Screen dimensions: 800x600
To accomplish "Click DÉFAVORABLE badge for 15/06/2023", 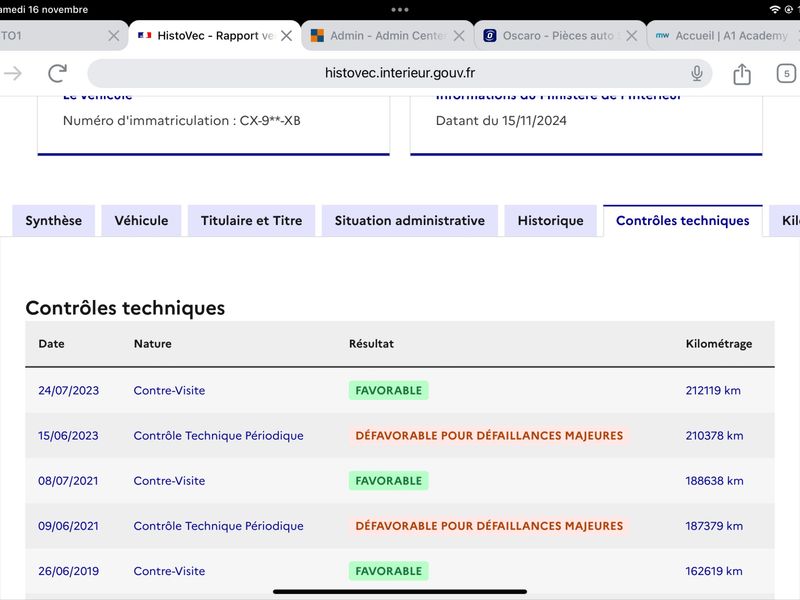I will click(489, 436).
